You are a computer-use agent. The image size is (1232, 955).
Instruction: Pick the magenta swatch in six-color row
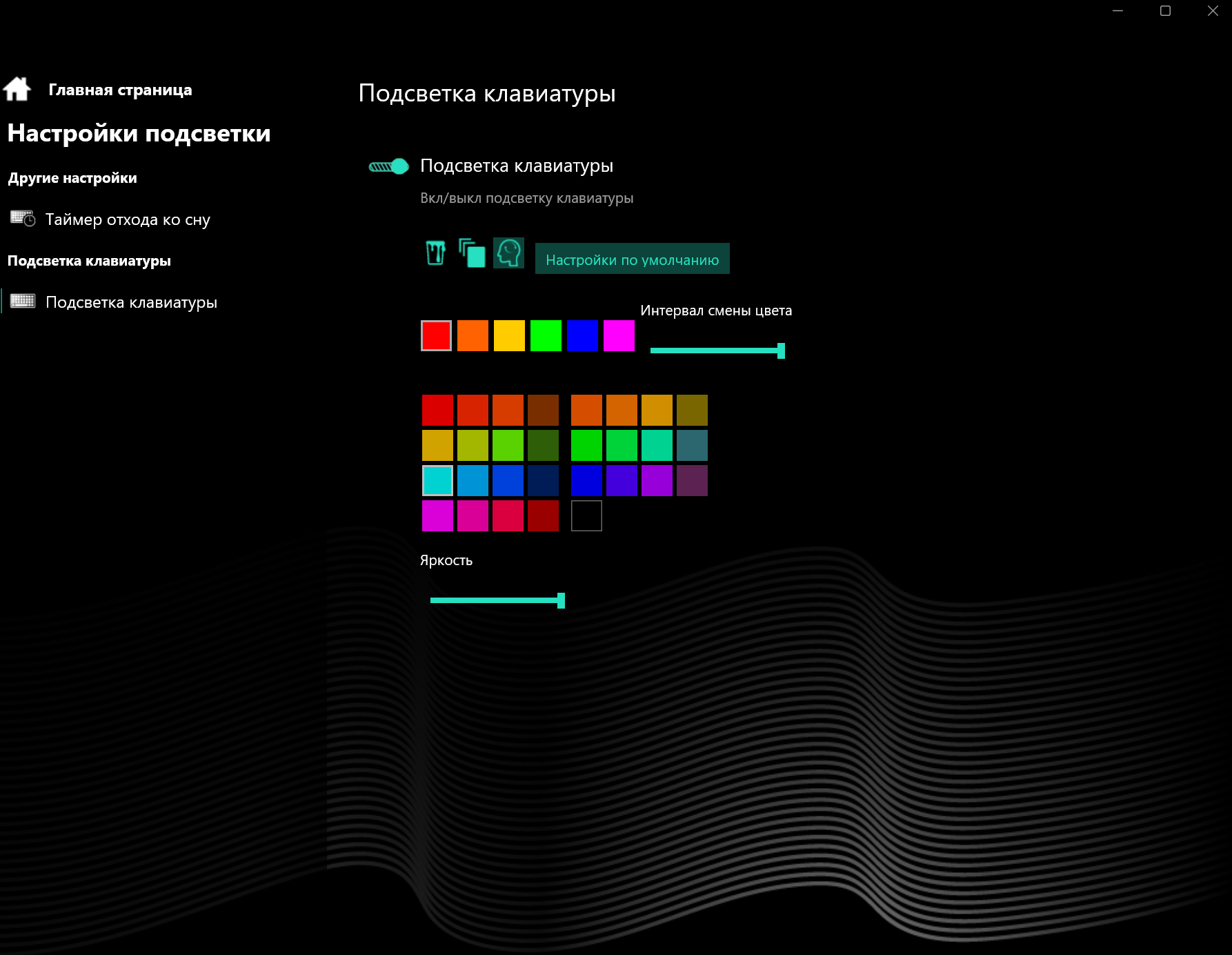619,336
